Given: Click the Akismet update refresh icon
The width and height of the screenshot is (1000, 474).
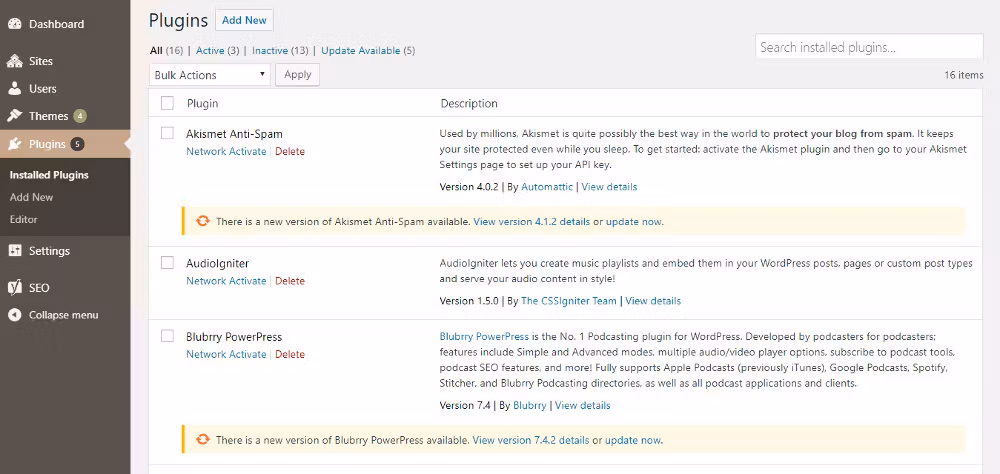Looking at the screenshot, I should coord(202,222).
